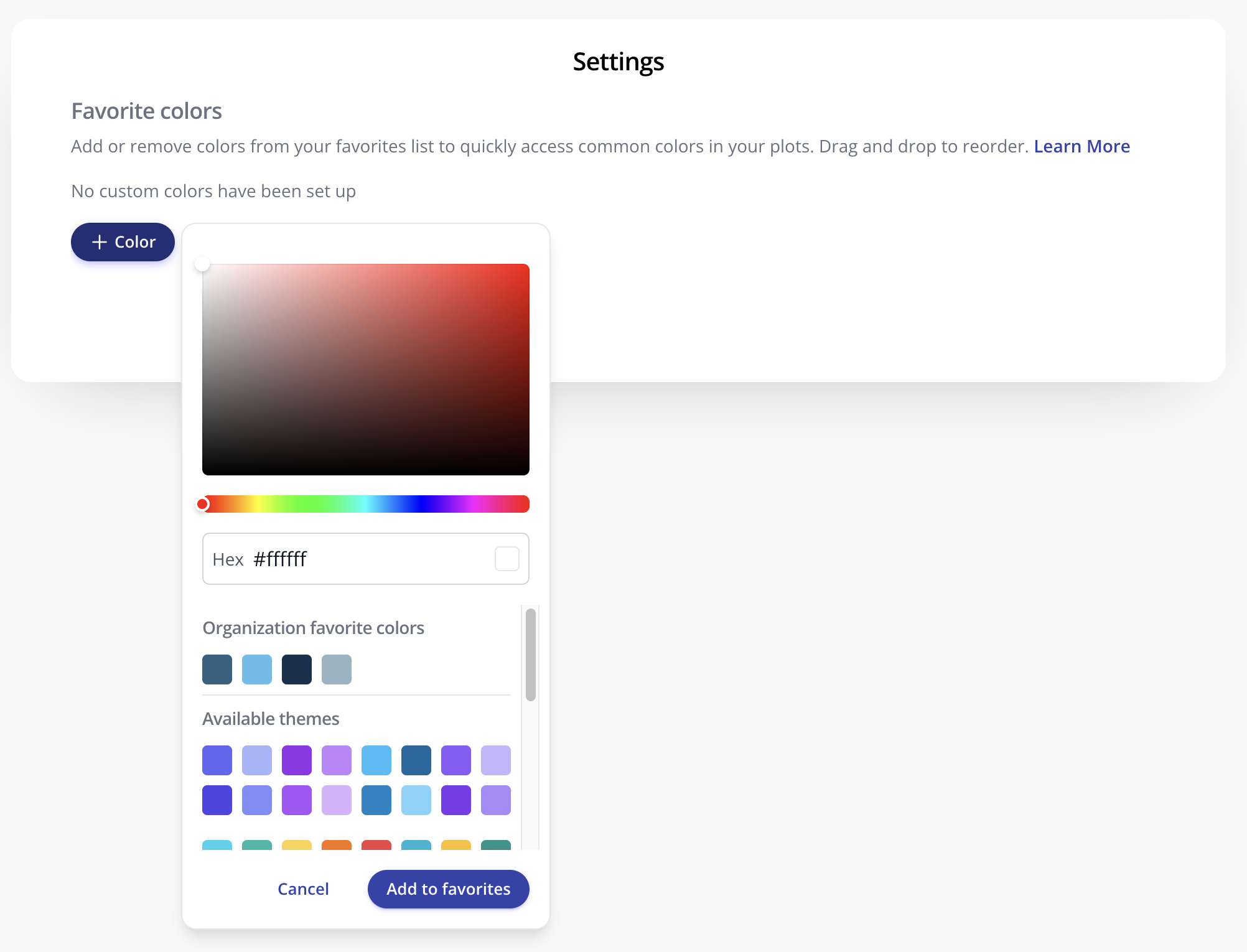Select the gray-blue organization swatch
Image resolution: width=1247 pixels, height=952 pixels.
(337, 670)
